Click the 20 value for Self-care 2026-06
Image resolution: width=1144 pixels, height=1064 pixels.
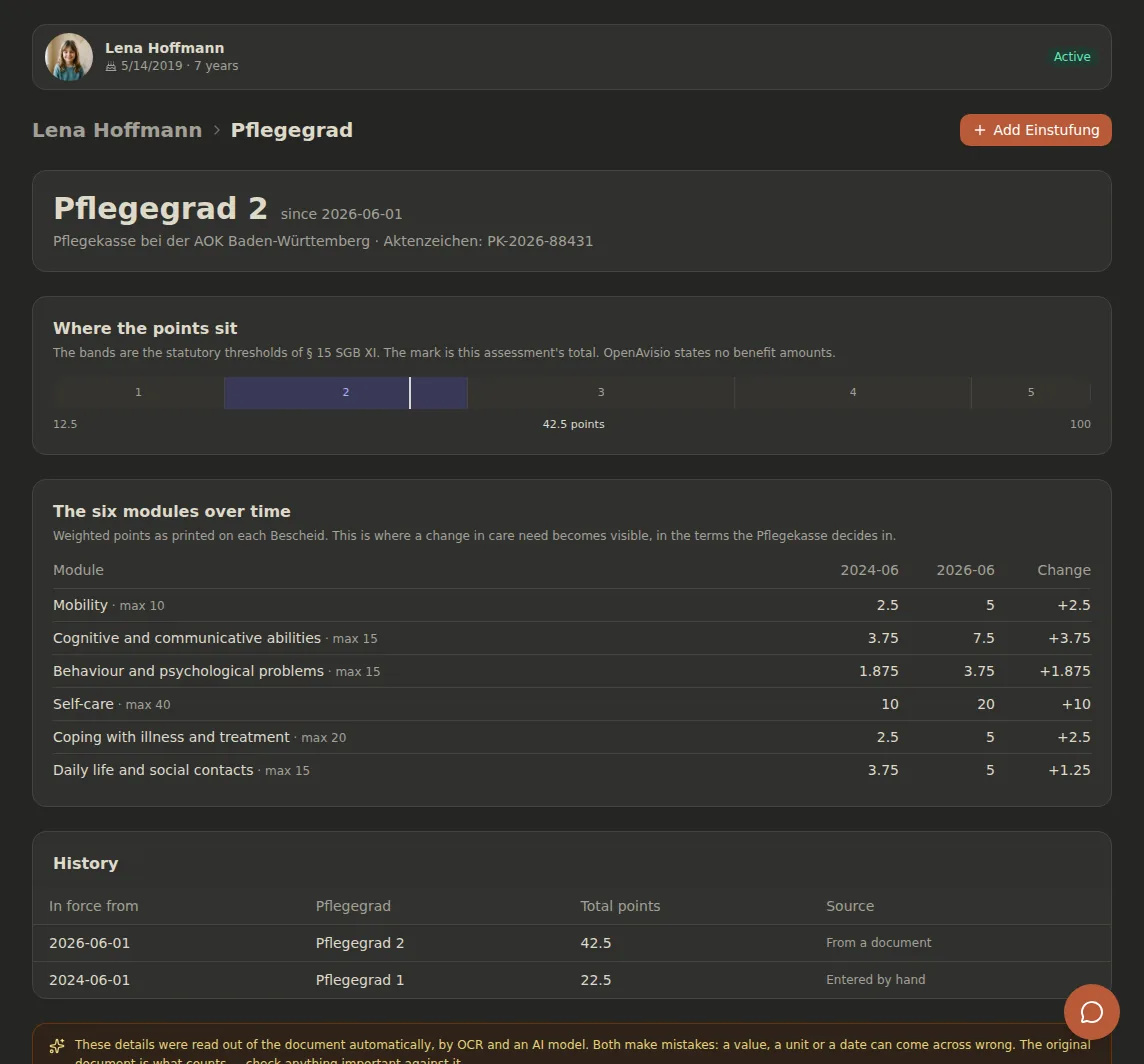coord(986,703)
